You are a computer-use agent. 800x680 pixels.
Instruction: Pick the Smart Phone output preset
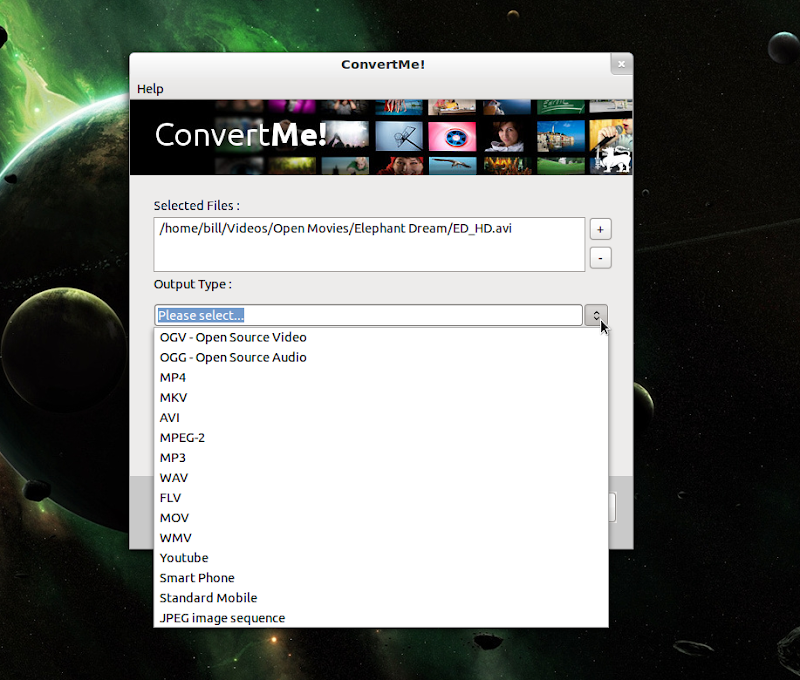pos(381,577)
